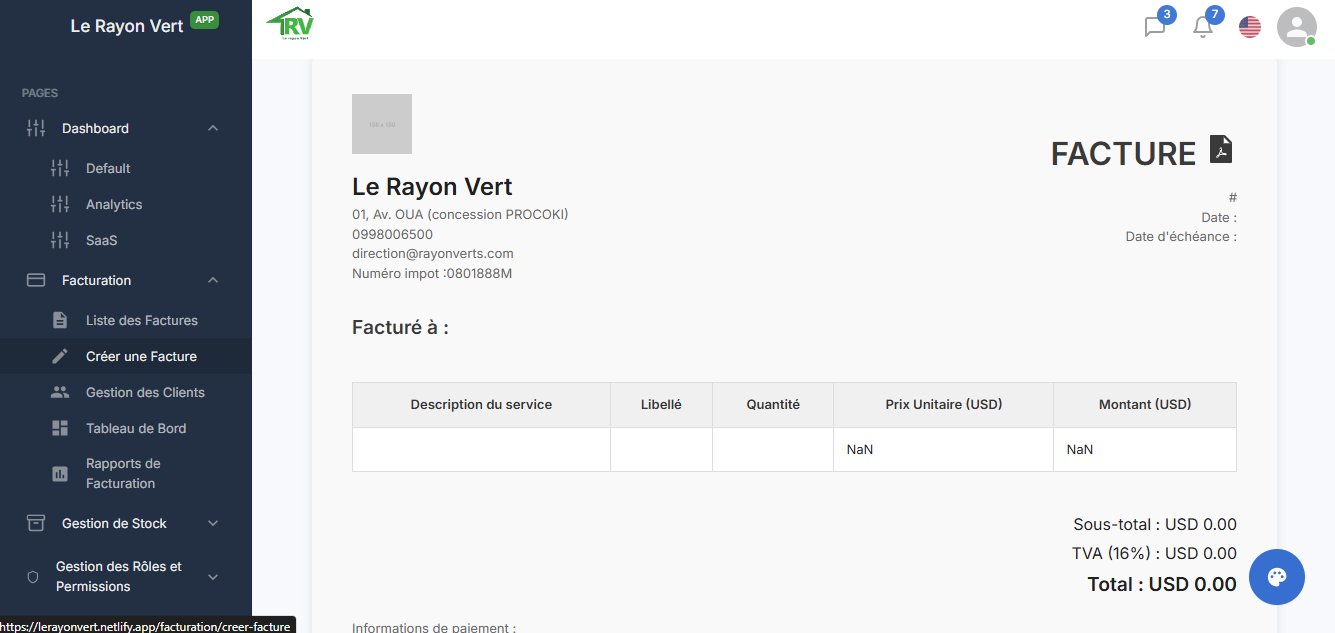1335x633 pixels.
Task: Expand Gestion des Rôles et Permissions chevron
Action: [x=213, y=577]
